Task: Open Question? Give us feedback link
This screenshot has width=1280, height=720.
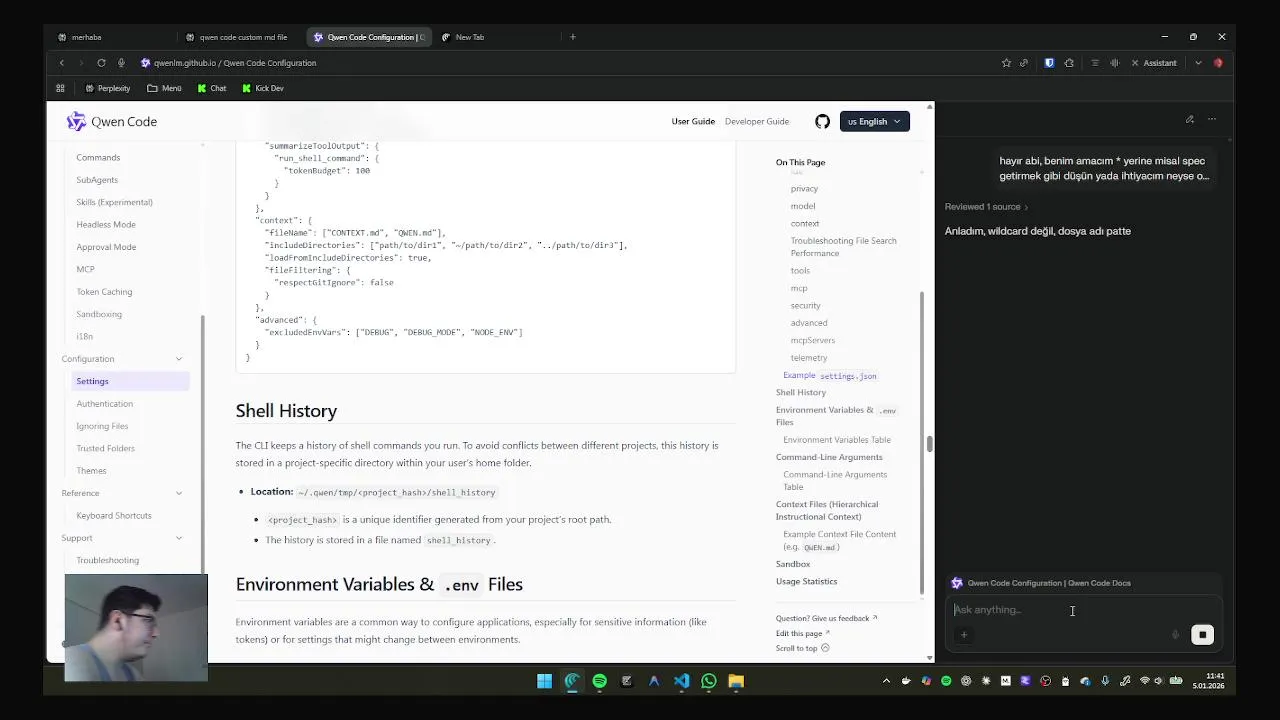Action: point(826,618)
